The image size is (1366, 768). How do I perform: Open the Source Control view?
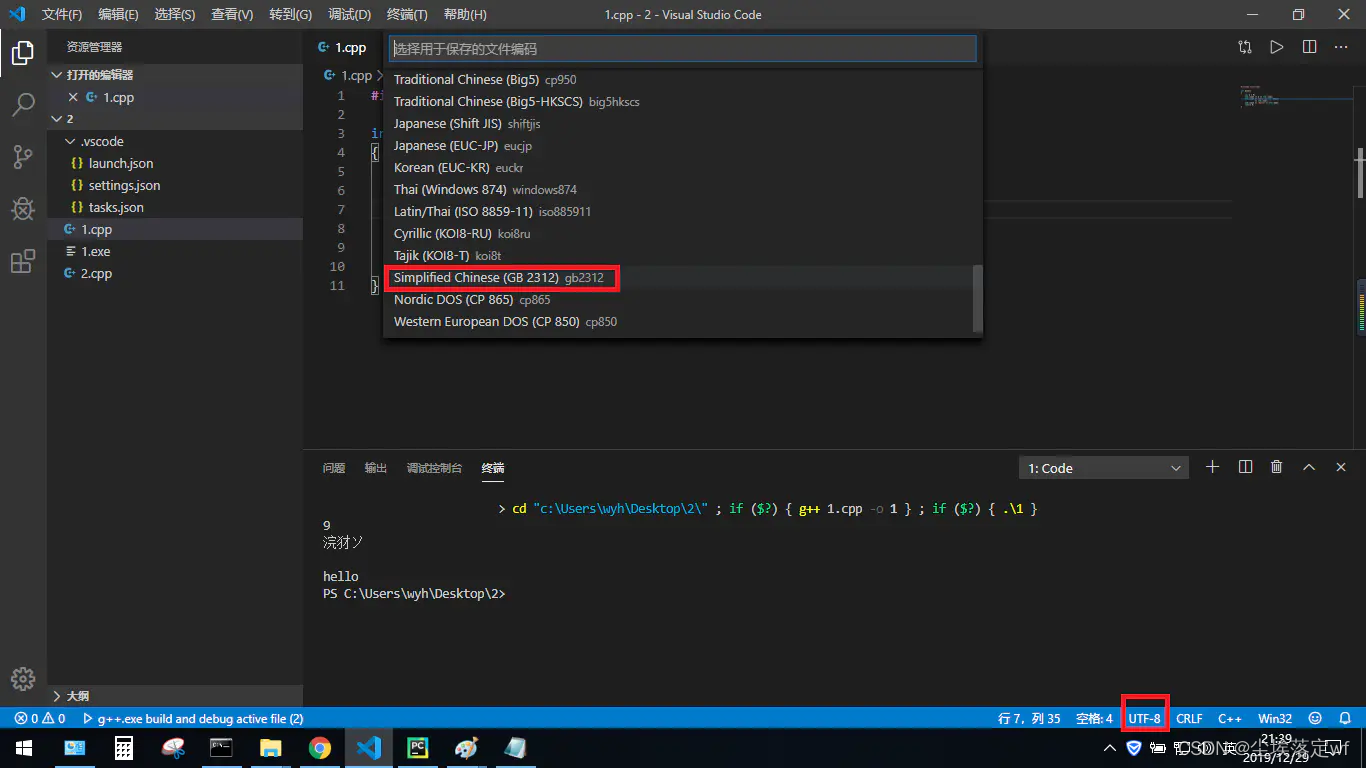(x=23, y=156)
